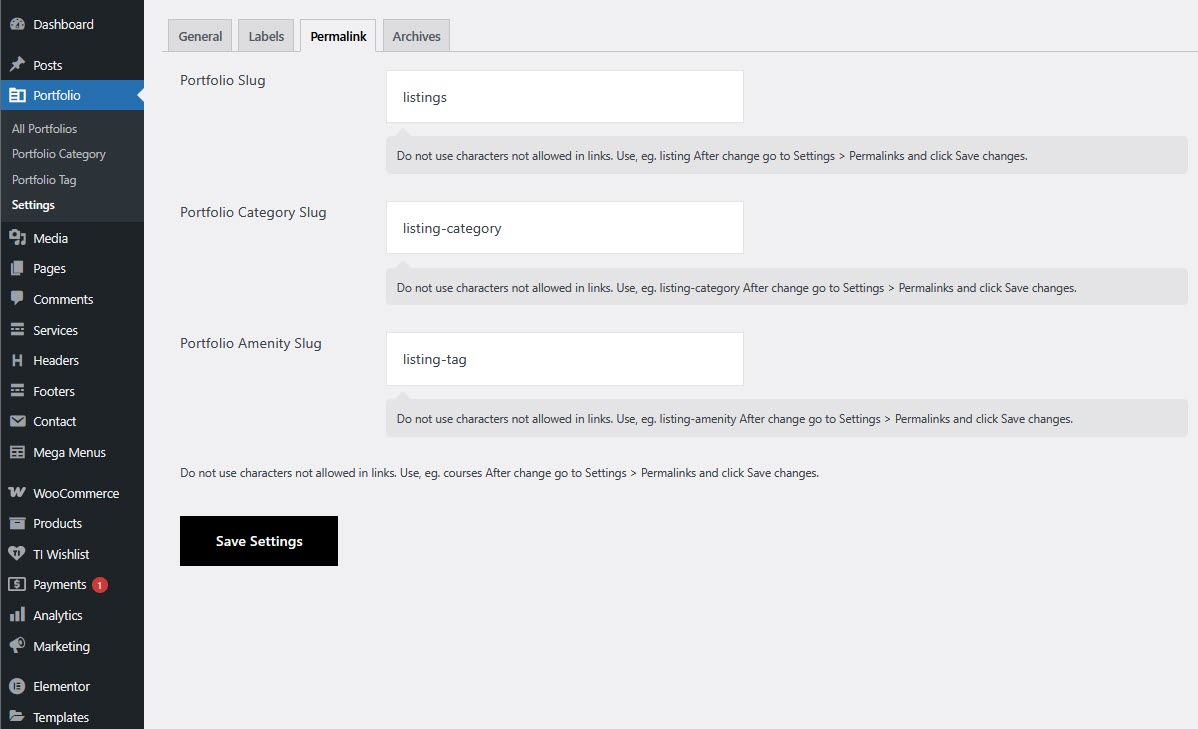Click the Marketing megaphone icon

17,646
